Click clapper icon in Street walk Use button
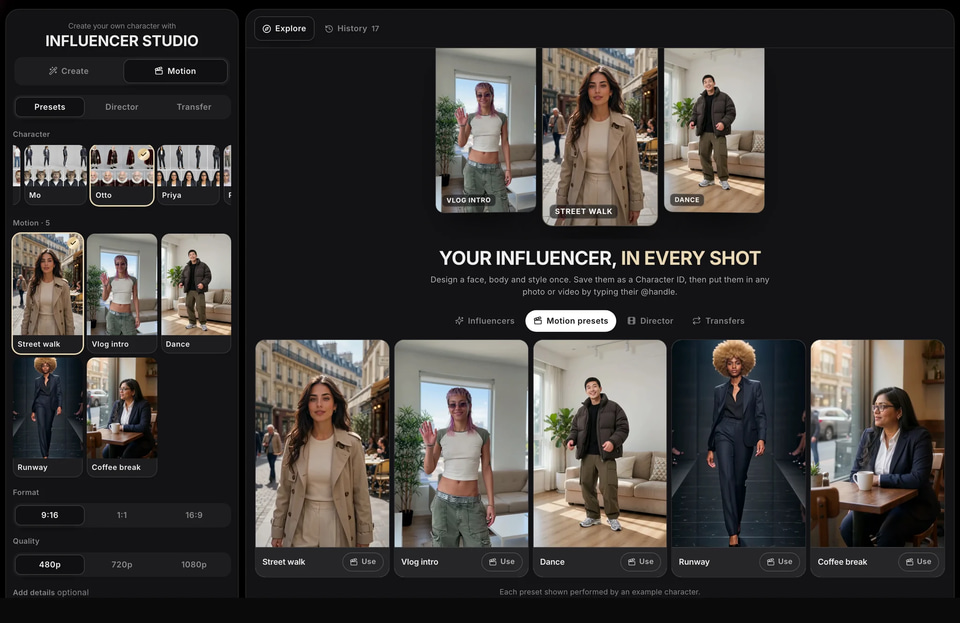 click(x=354, y=562)
